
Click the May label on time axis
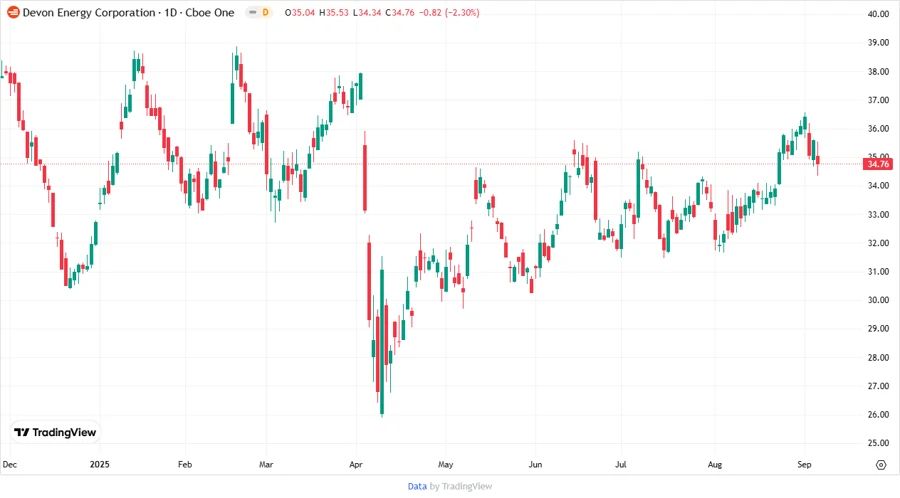[445, 465]
